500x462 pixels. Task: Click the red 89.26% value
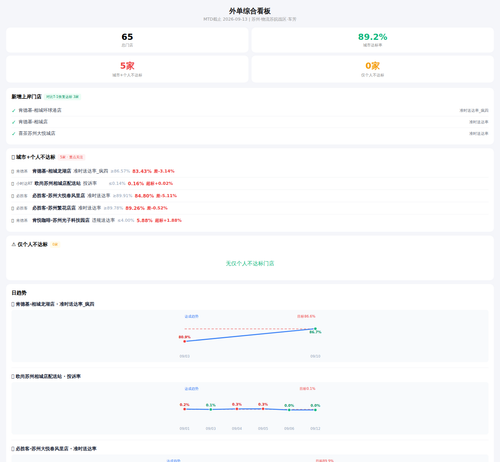[135, 208]
